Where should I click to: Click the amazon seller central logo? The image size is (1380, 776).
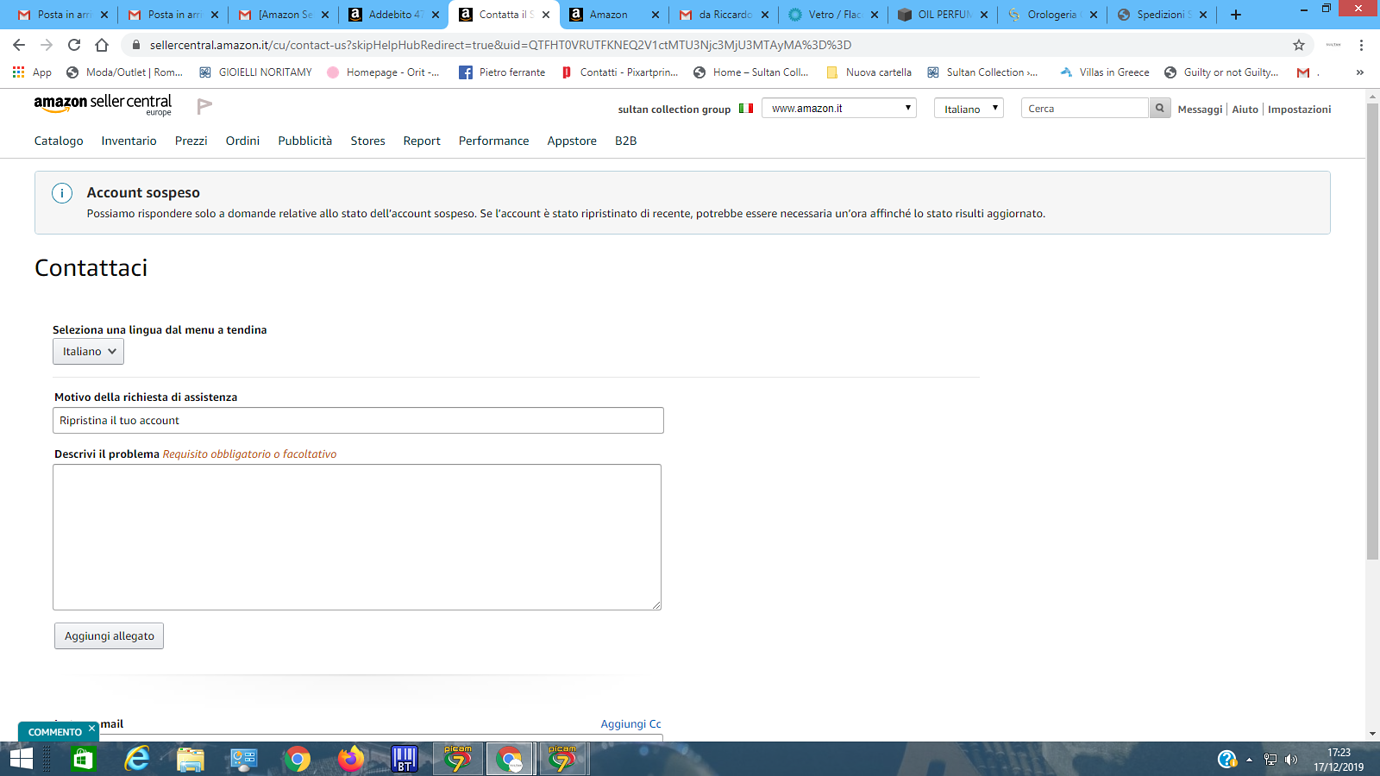103,105
